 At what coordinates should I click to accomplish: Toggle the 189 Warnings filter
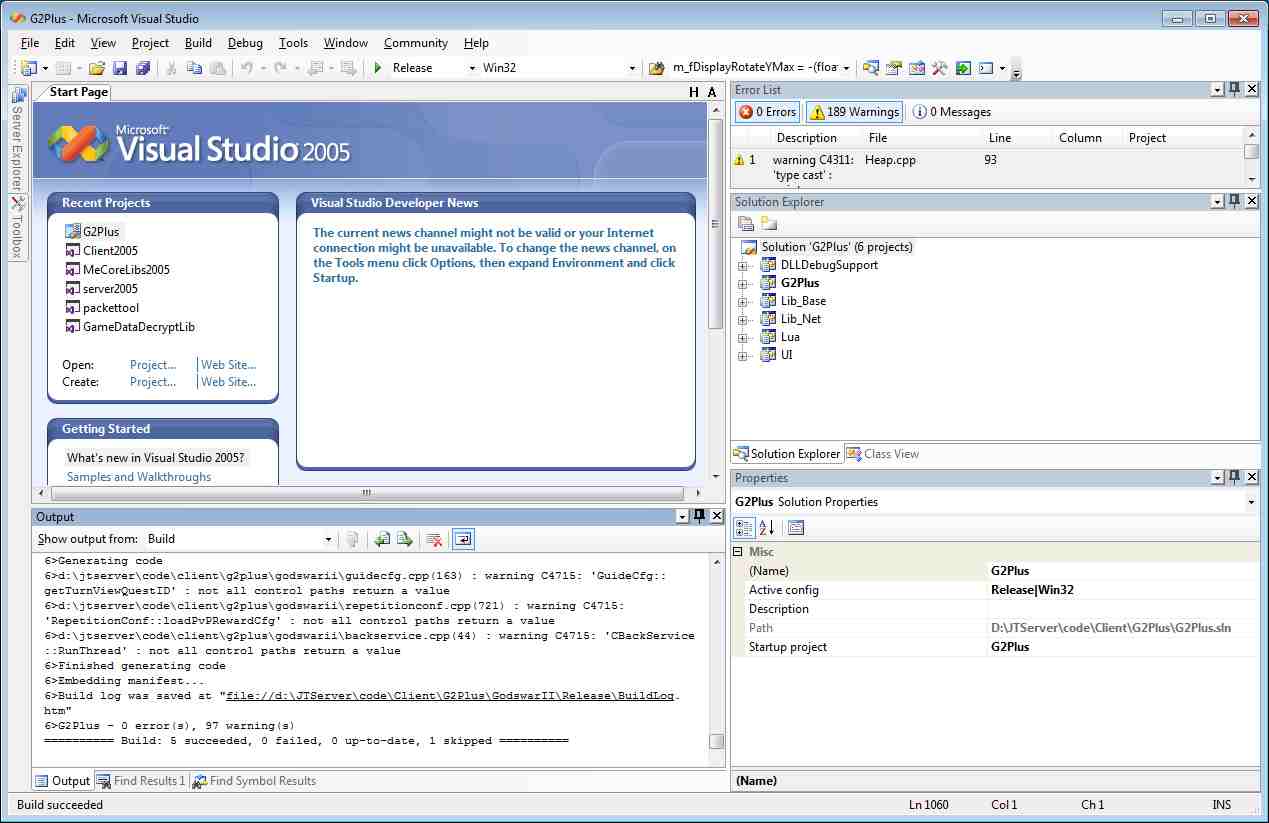[x=854, y=112]
